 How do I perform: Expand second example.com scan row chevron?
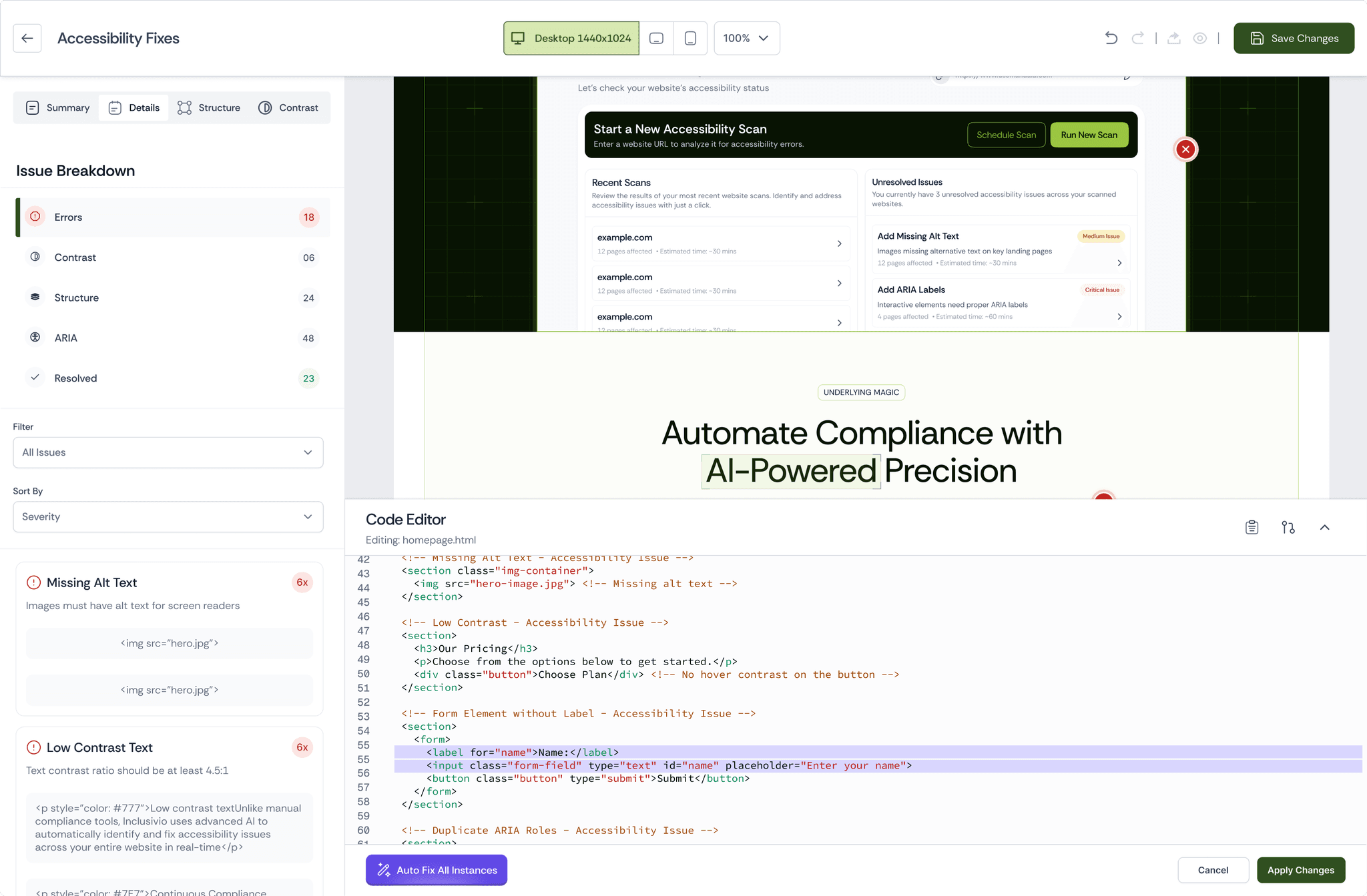[839, 284]
